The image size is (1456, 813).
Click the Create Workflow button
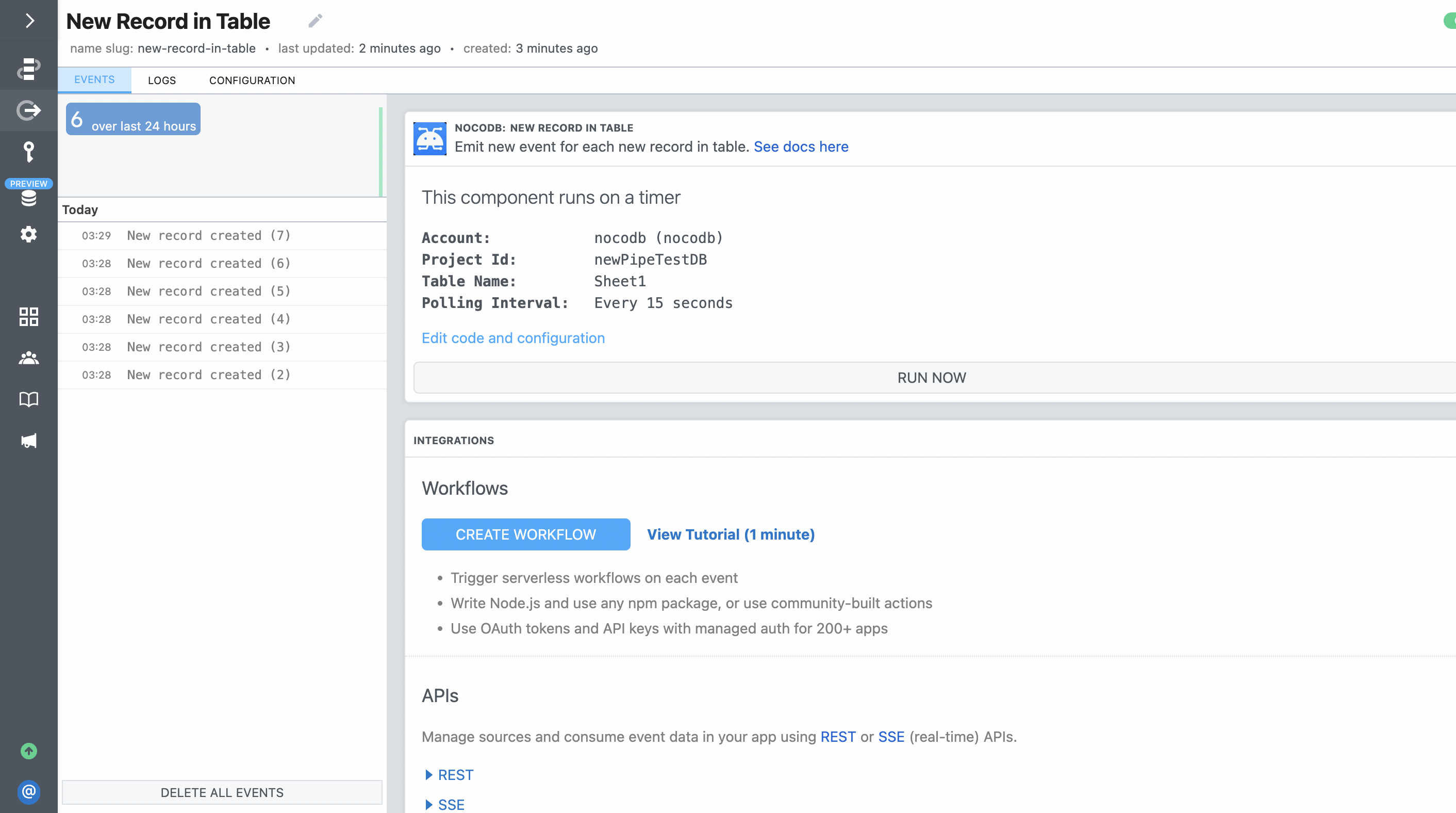[526, 534]
